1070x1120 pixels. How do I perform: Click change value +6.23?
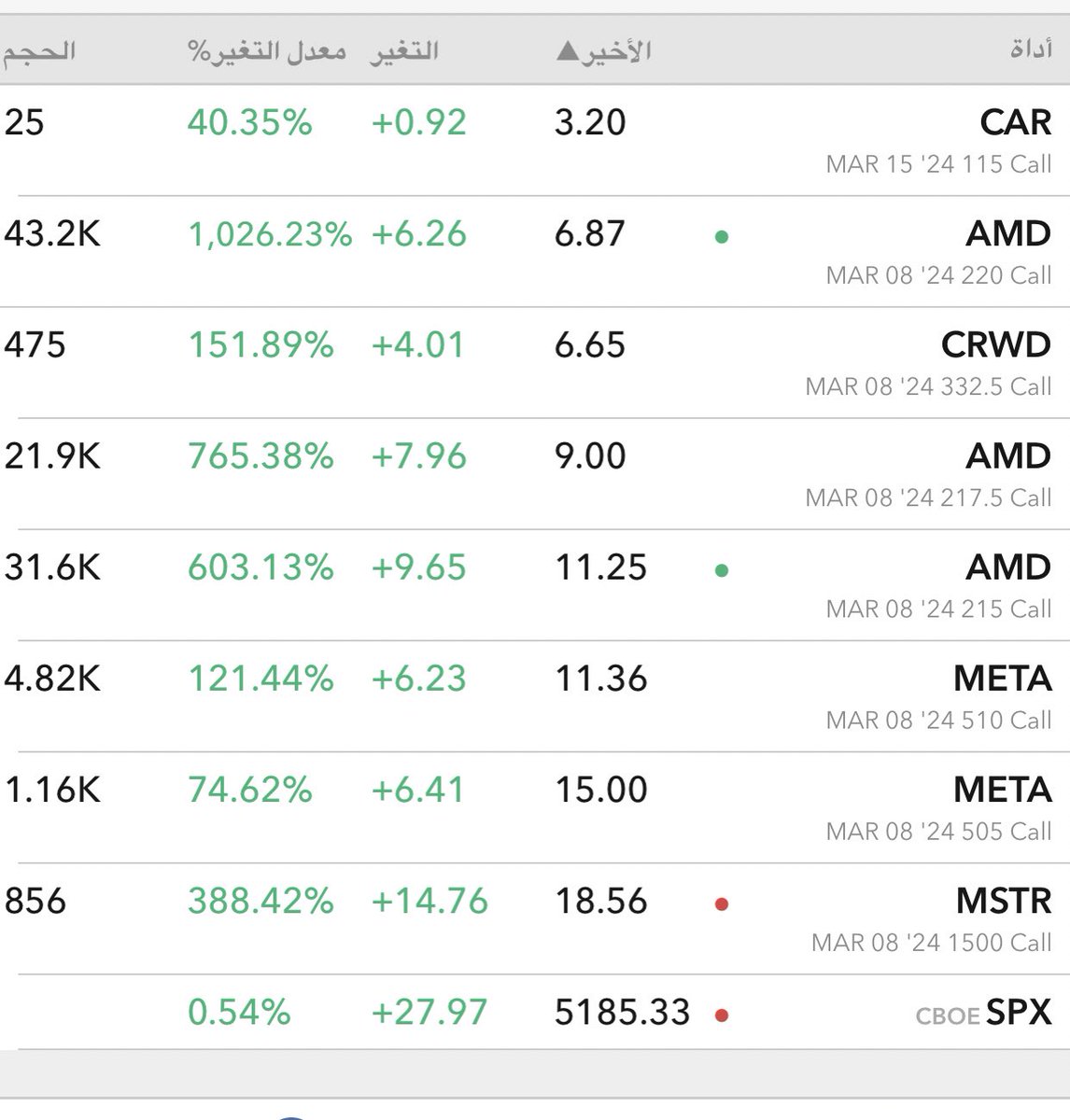coord(418,678)
